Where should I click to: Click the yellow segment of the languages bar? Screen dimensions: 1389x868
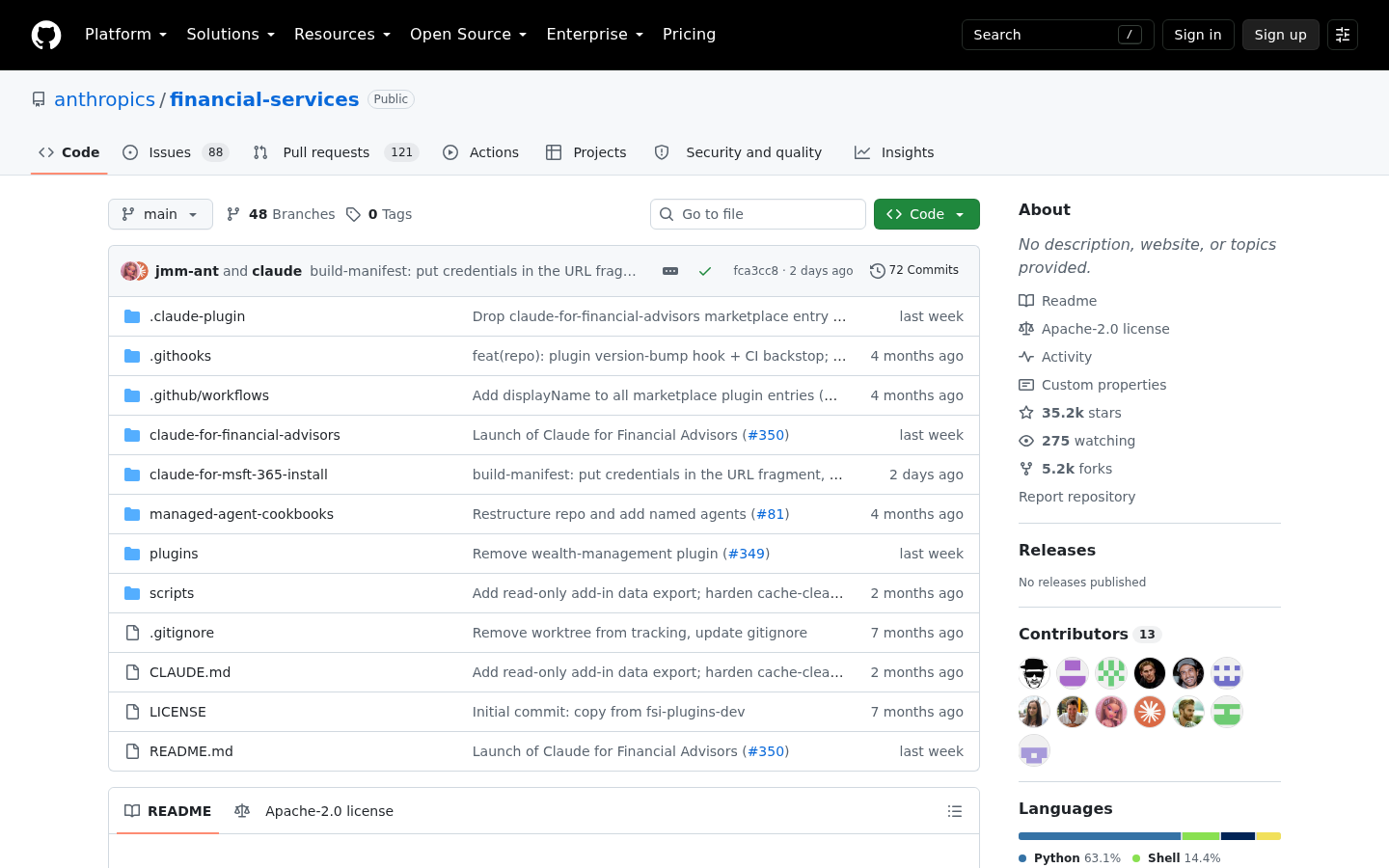1268,836
